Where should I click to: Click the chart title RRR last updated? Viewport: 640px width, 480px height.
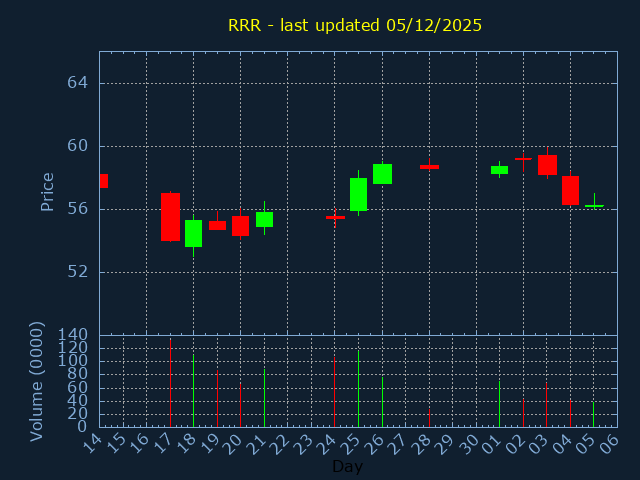coord(355,25)
